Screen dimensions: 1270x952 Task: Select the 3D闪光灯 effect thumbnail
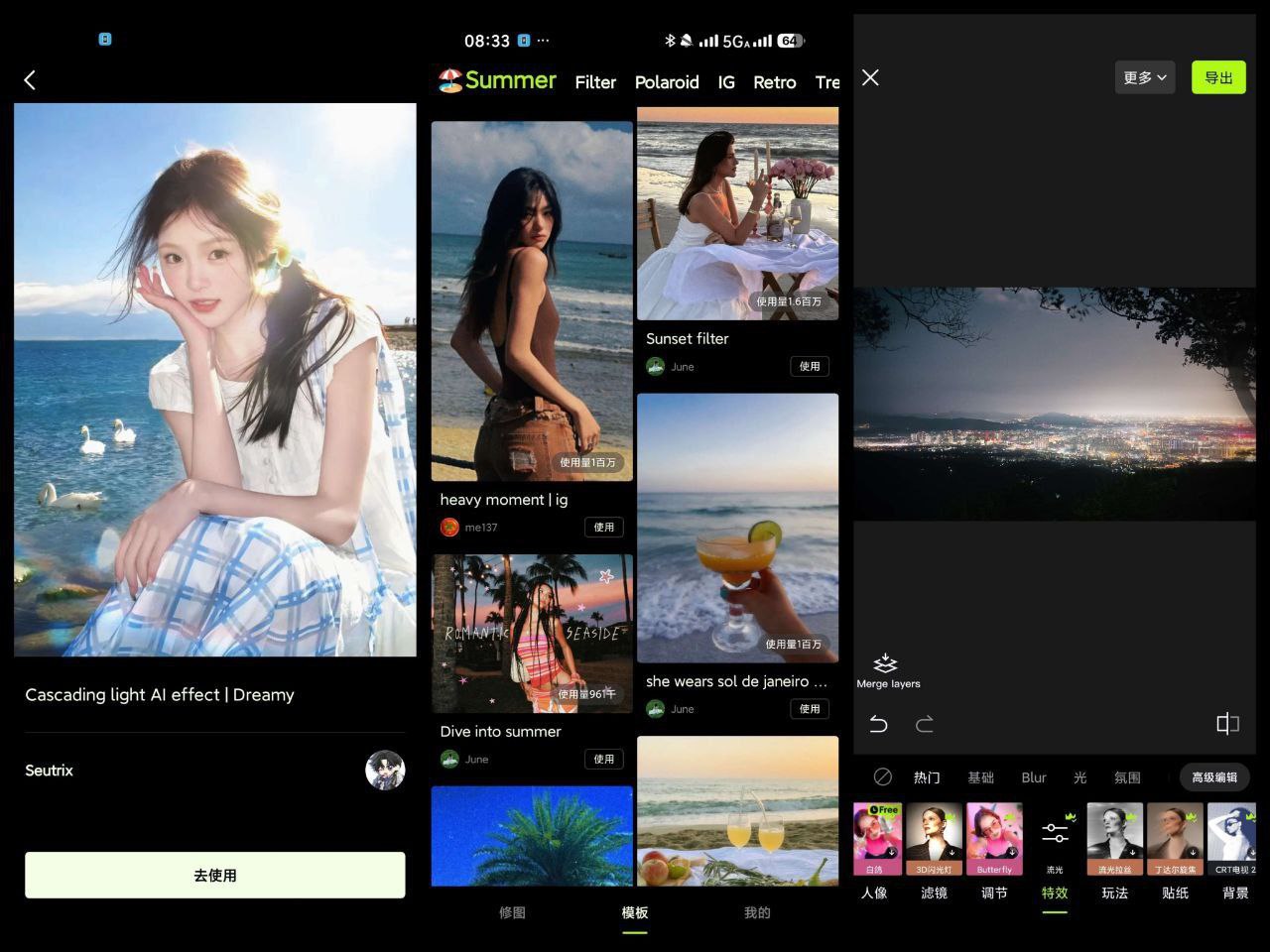tap(934, 838)
